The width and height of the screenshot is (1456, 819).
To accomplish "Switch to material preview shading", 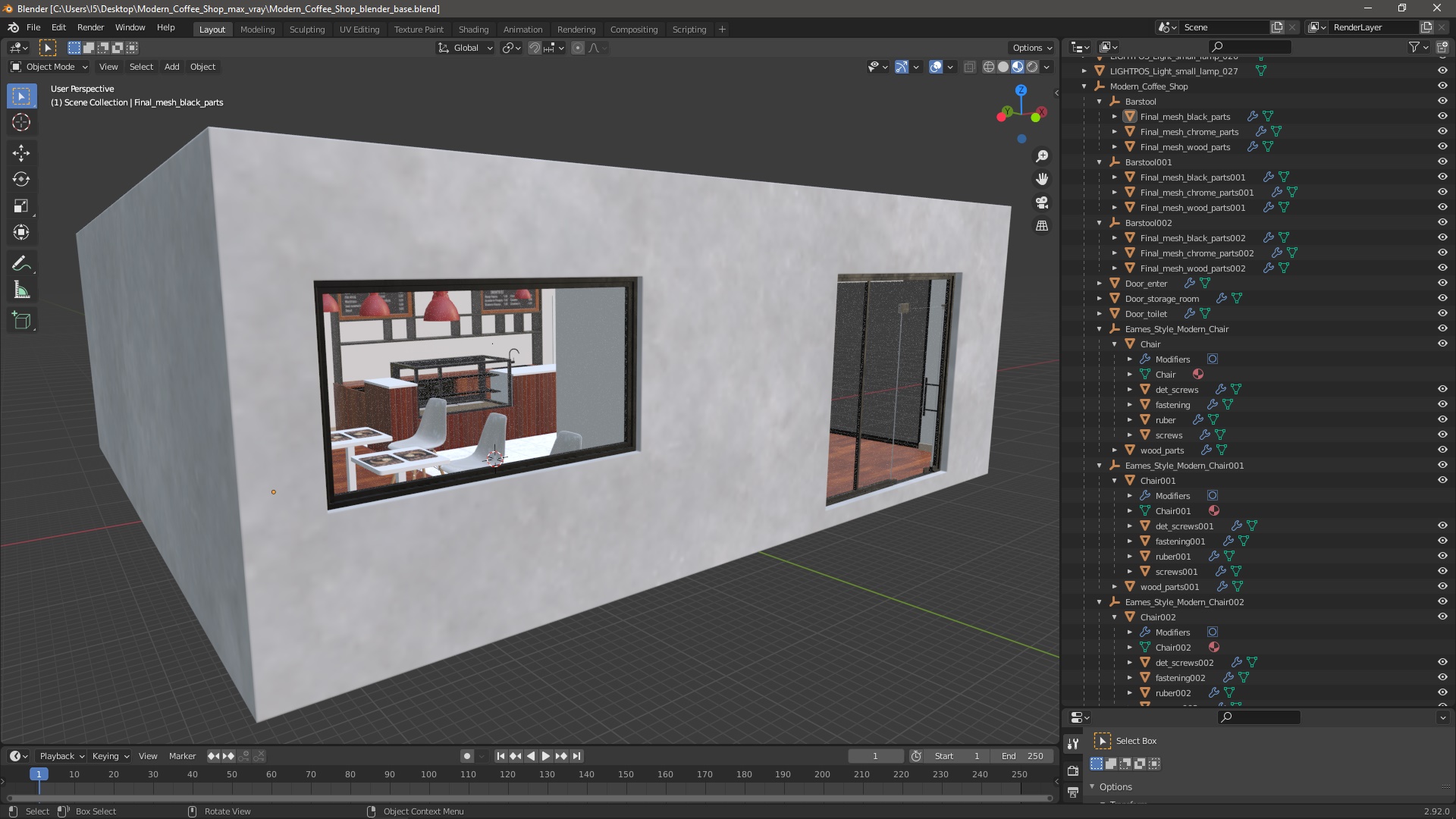I will 1018,67.
